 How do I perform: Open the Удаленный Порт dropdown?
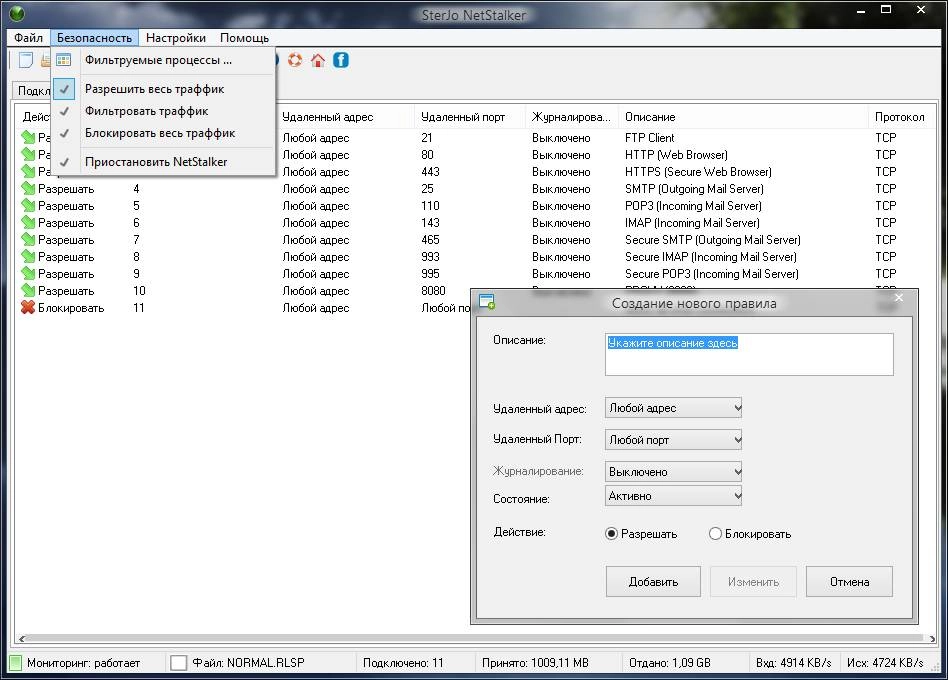click(x=674, y=440)
